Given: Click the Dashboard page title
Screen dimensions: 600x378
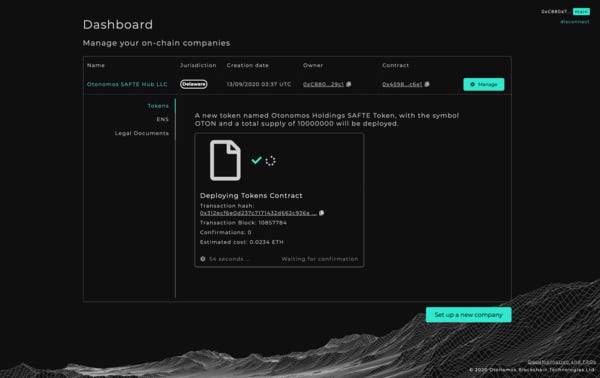Looking at the screenshot, I should [118, 24].
